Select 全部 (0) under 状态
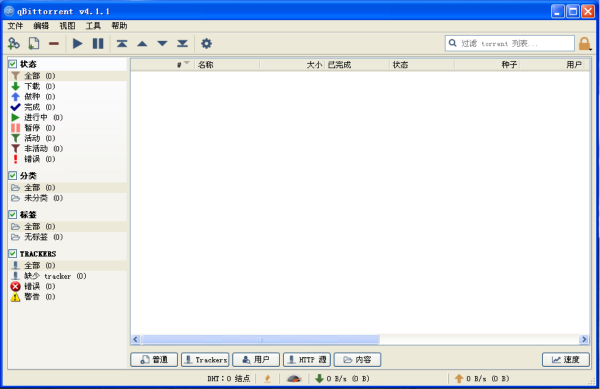 click(x=67, y=76)
